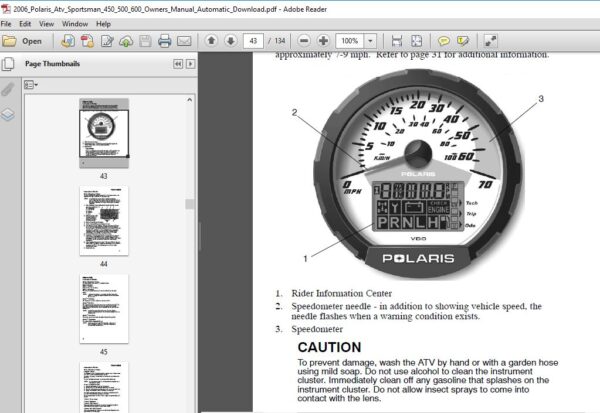
Task: Zoom in with the plus button
Action: point(323,41)
